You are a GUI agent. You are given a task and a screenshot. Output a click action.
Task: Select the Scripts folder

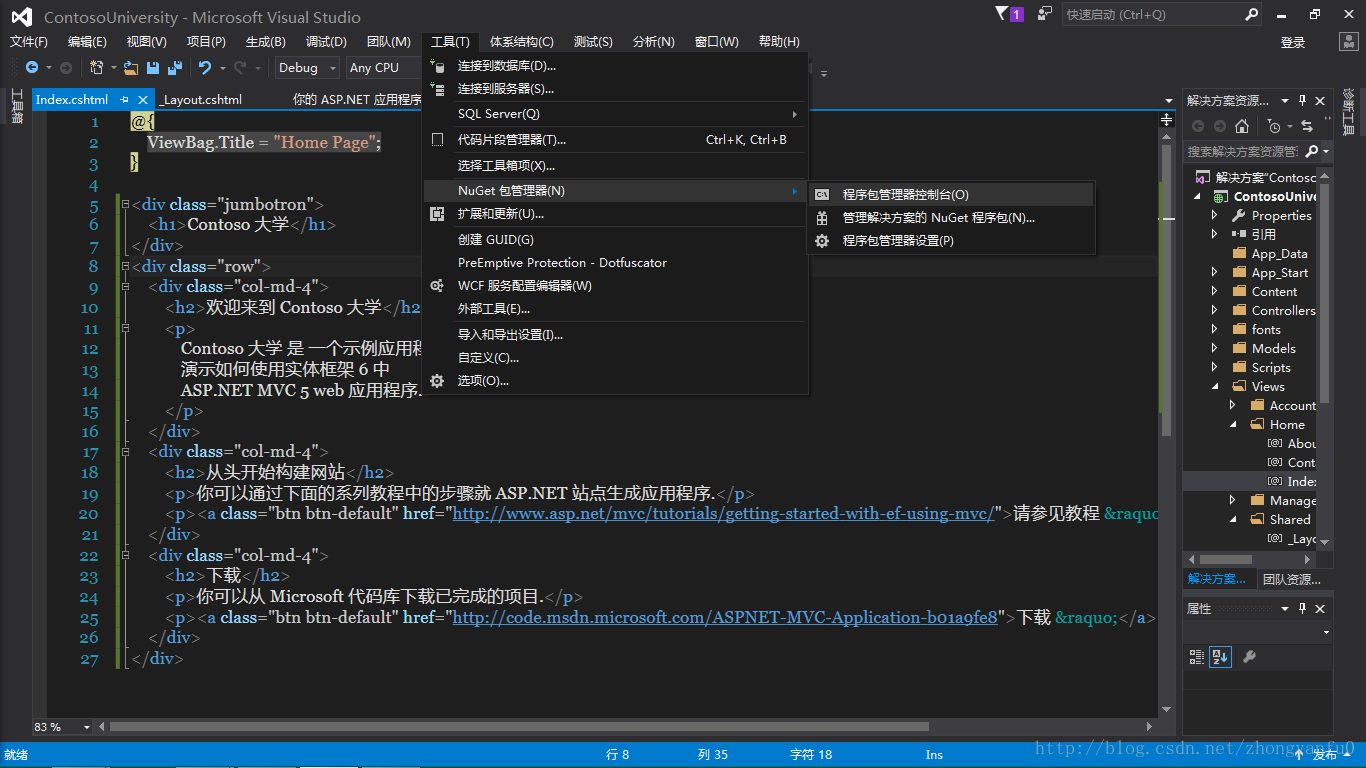pyautogui.click(x=1270, y=368)
